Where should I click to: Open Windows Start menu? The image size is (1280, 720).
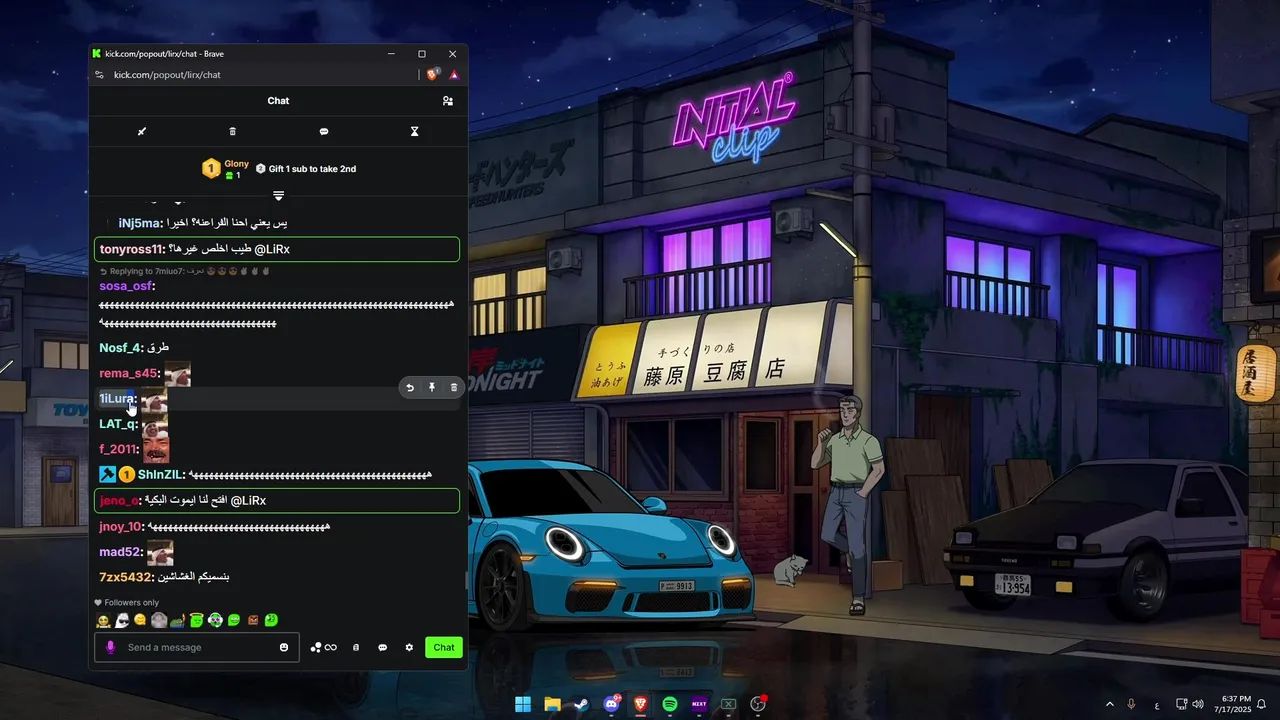pos(523,704)
